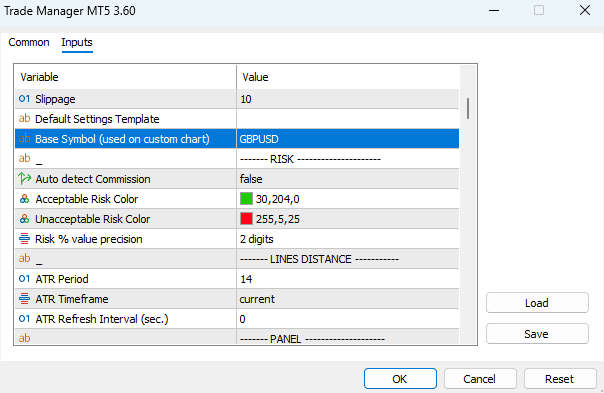The height and width of the screenshot is (393, 604).
Task: Select the 'Risk % value precision' variable name
Action: [89, 239]
